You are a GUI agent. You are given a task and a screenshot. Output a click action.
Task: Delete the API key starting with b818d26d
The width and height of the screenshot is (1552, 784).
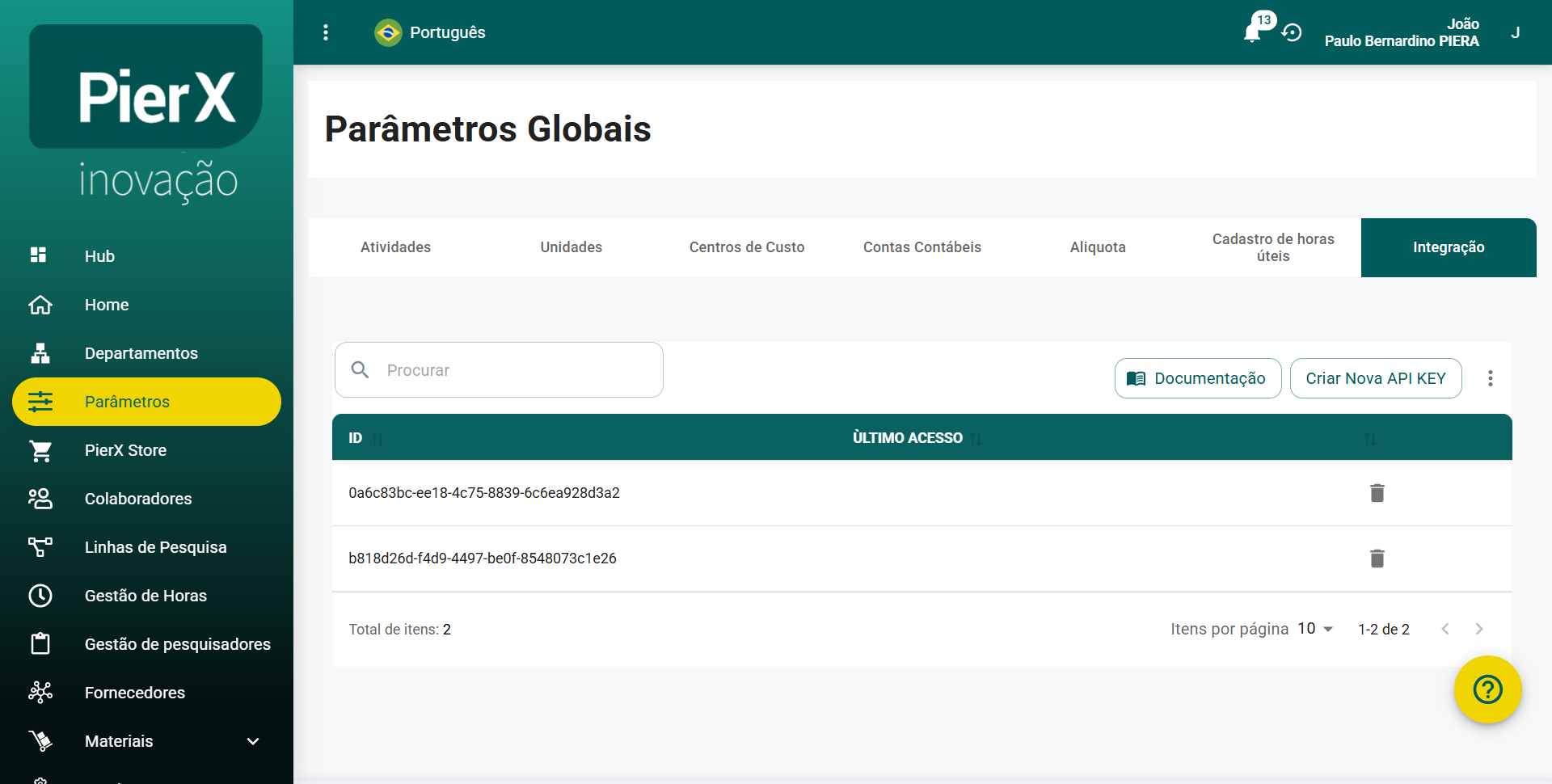click(1377, 558)
